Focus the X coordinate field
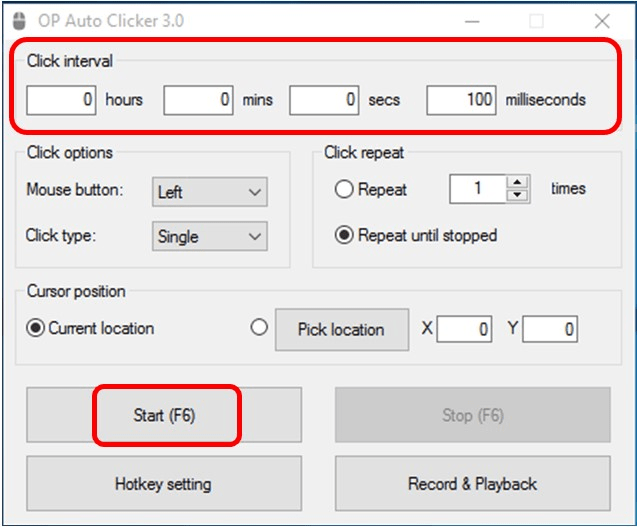This screenshot has width=637, height=527. point(464,329)
